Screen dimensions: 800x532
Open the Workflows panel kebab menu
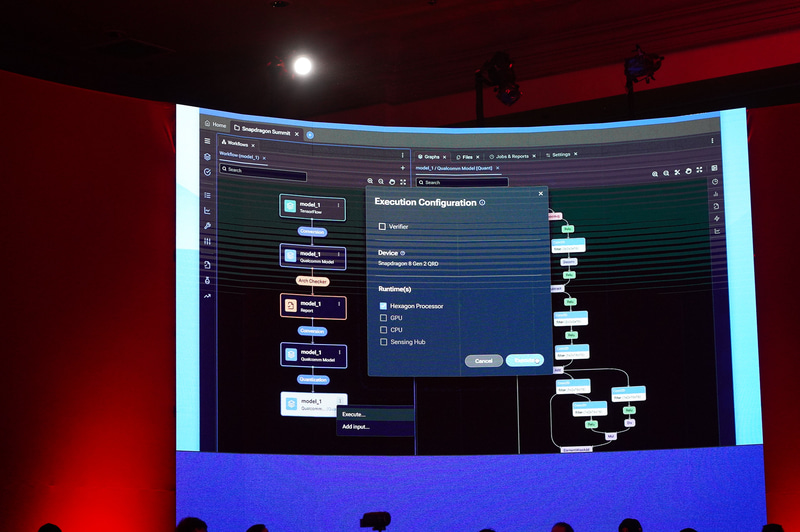coord(402,155)
